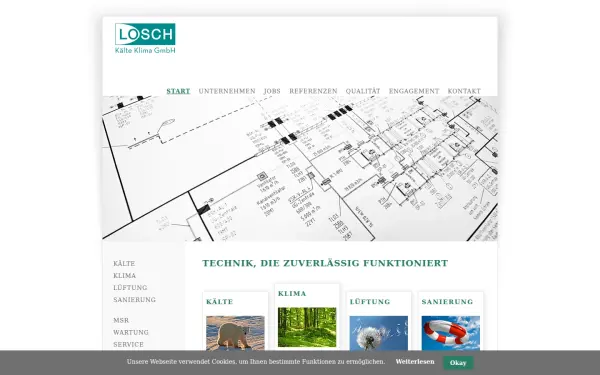Select KÄLTE in the left sidebar

tap(124, 264)
